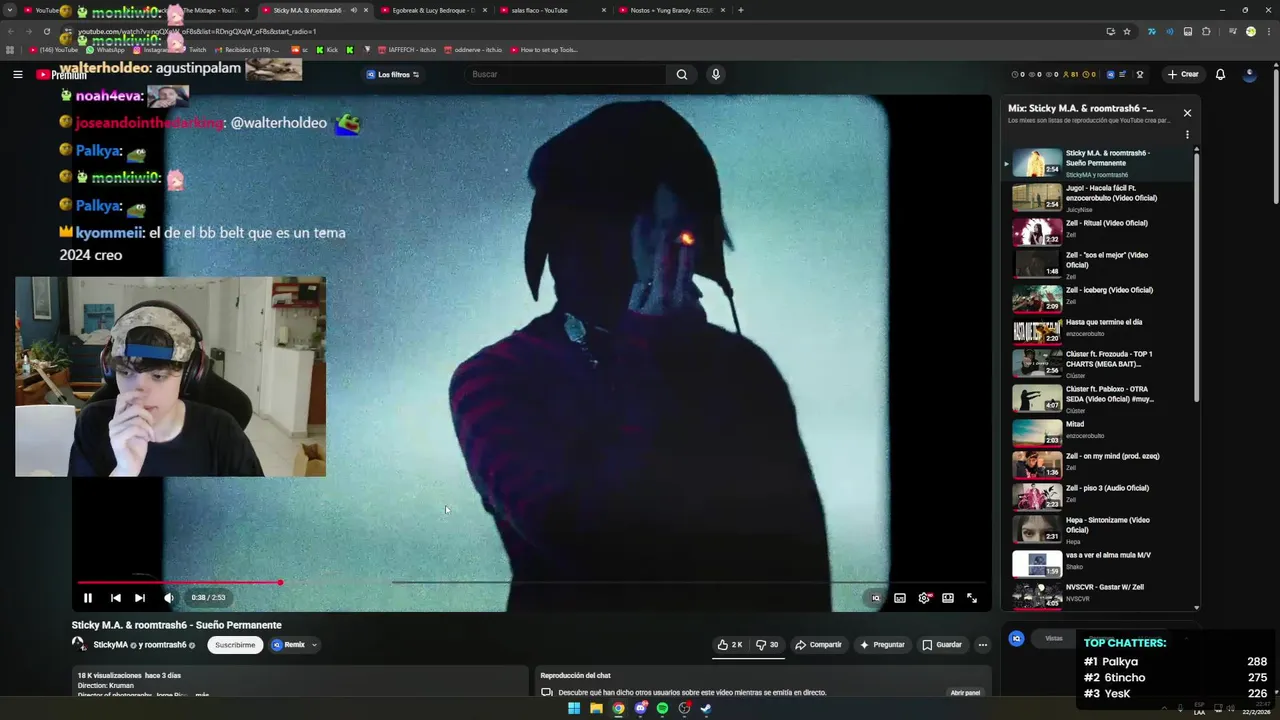Image resolution: width=1280 pixels, height=720 pixels.
Task: Open the 'Los filtros' dropdown
Action: pos(393,74)
